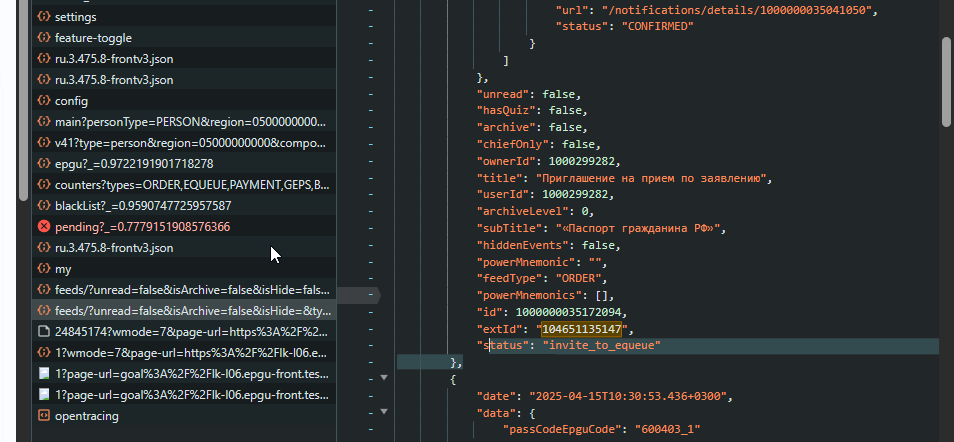Image resolution: width=954 pixels, height=442 pixels.
Task: Select the failed pending?_=0.777 request
Action: pos(184,227)
